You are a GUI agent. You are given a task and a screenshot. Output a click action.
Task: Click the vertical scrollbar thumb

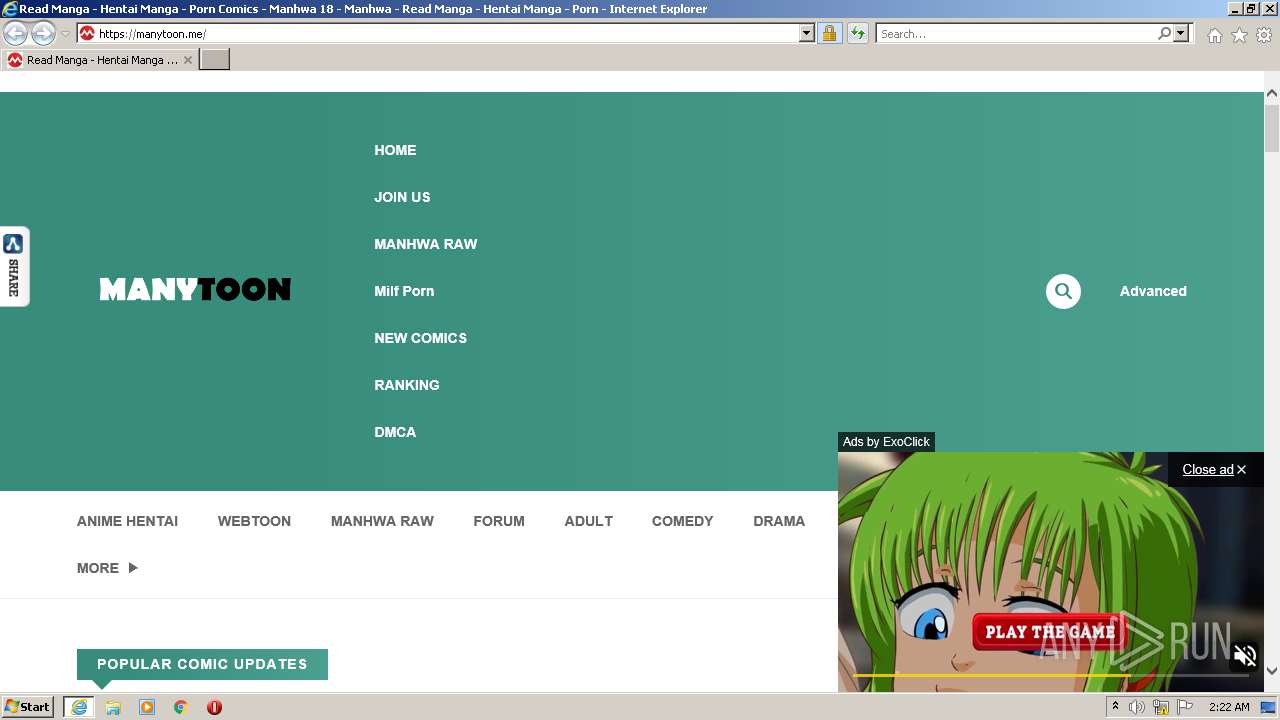point(1272,128)
